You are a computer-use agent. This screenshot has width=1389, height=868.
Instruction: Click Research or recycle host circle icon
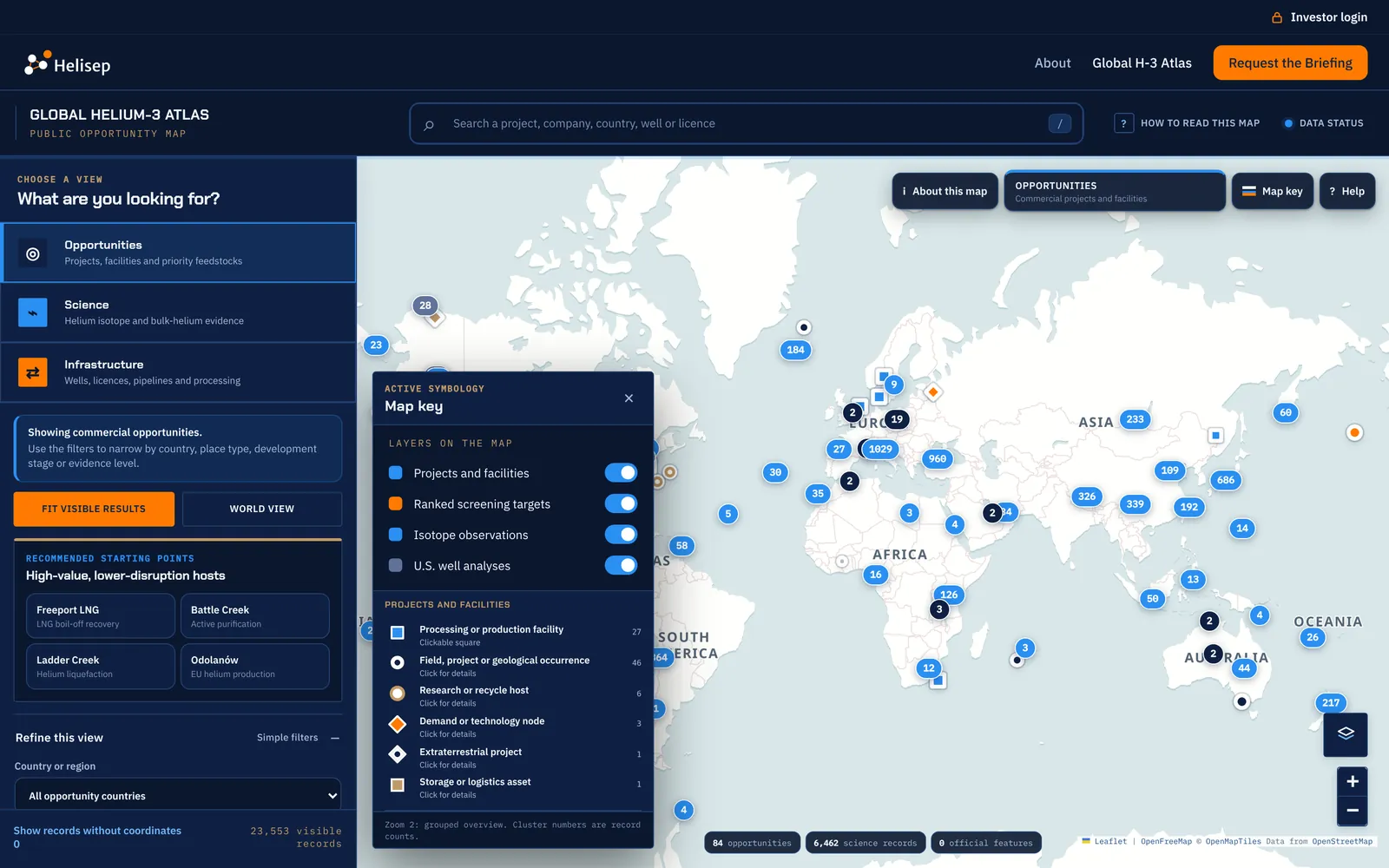click(398, 694)
